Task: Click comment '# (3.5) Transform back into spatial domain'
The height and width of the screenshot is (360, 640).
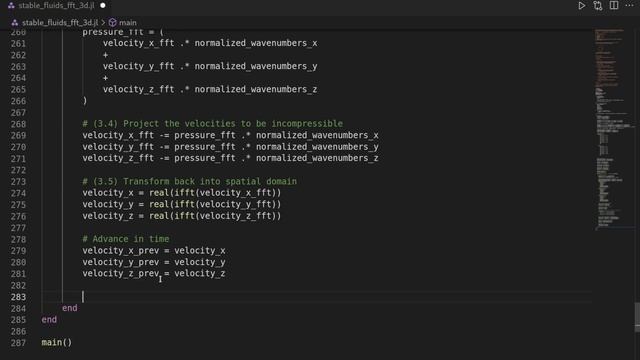Action: [x=190, y=181]
